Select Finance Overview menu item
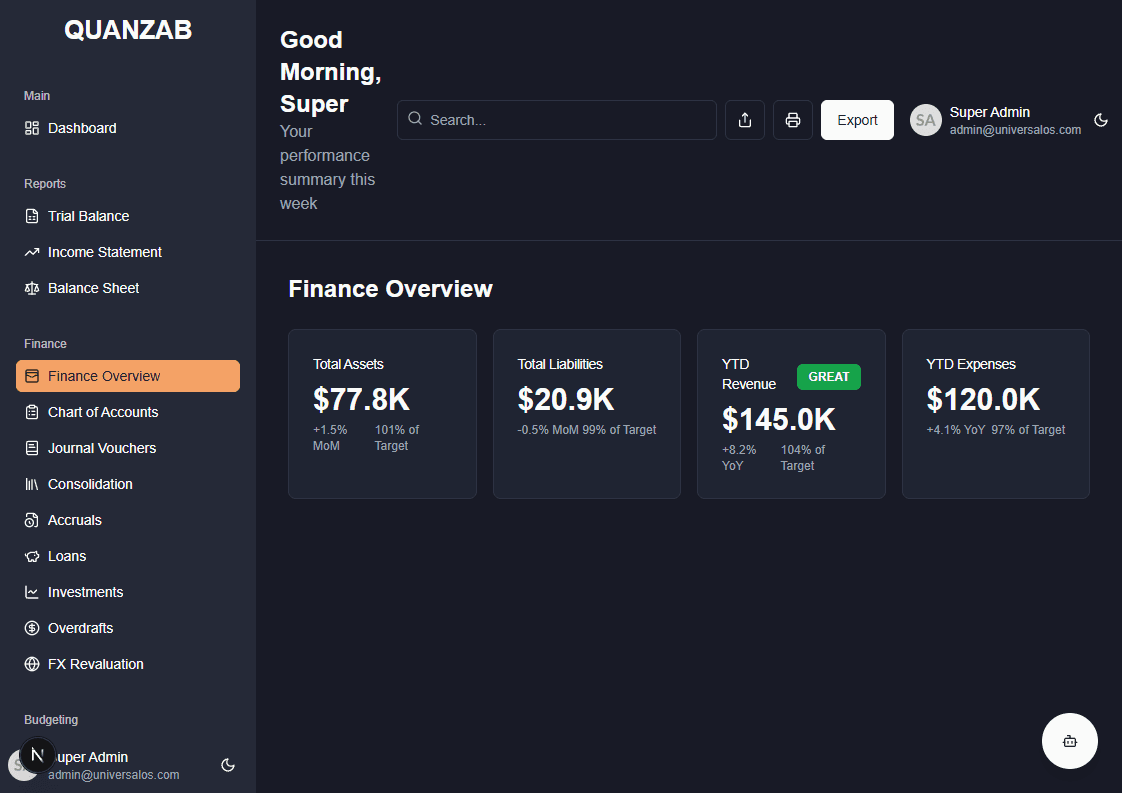This screenshot has height=793, width=1122. 128,376
